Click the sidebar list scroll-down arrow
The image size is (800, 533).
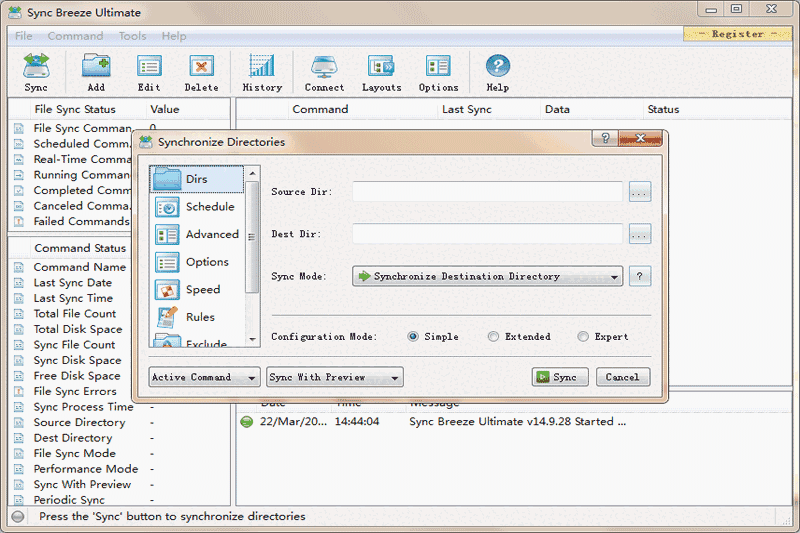pyautogui.click(x=252, y=340)
